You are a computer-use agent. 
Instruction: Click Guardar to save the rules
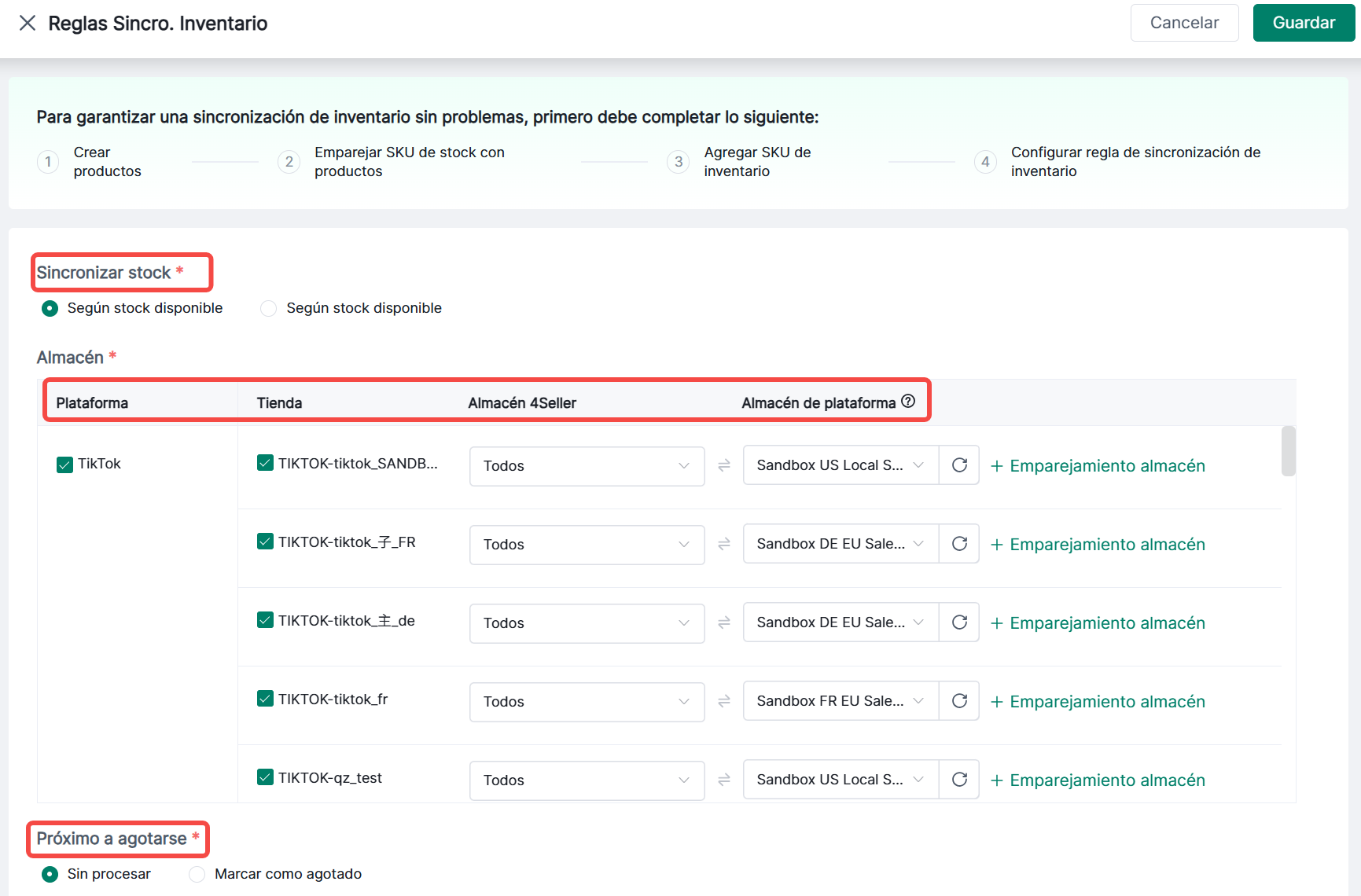click(1303, 23)
